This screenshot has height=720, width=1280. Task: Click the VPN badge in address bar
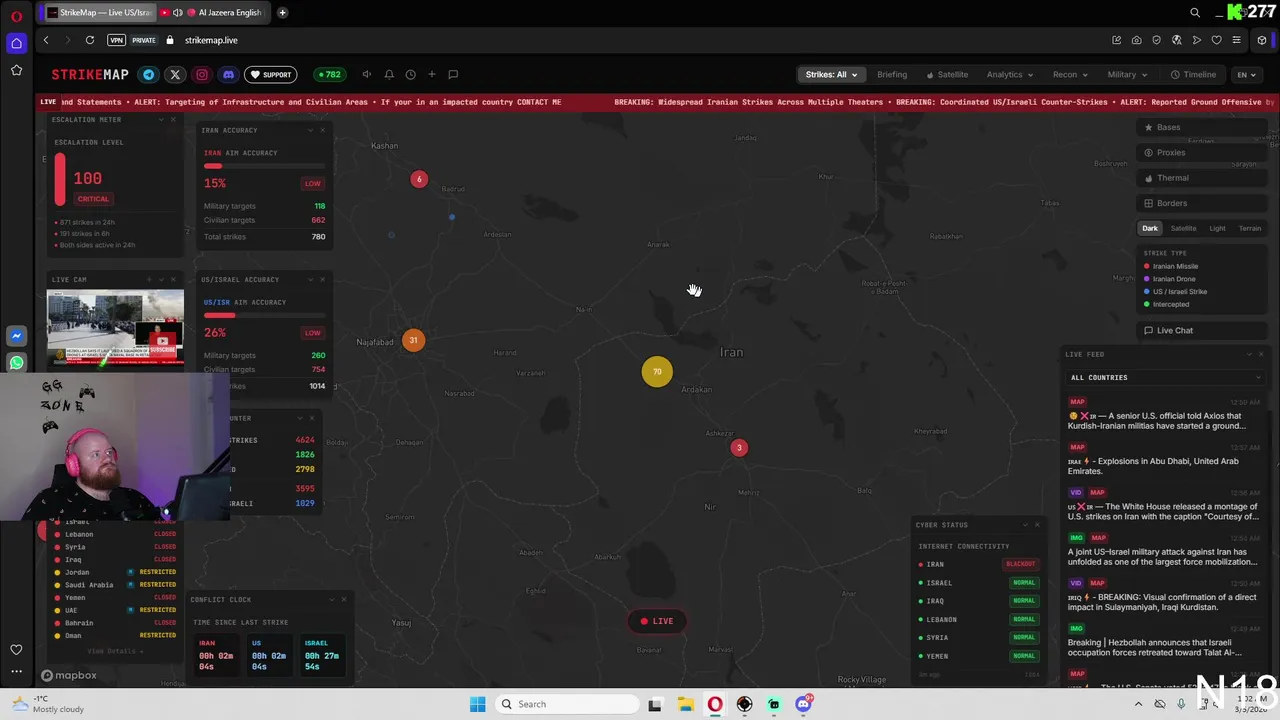pyautogui.click(x=117, y=40)
